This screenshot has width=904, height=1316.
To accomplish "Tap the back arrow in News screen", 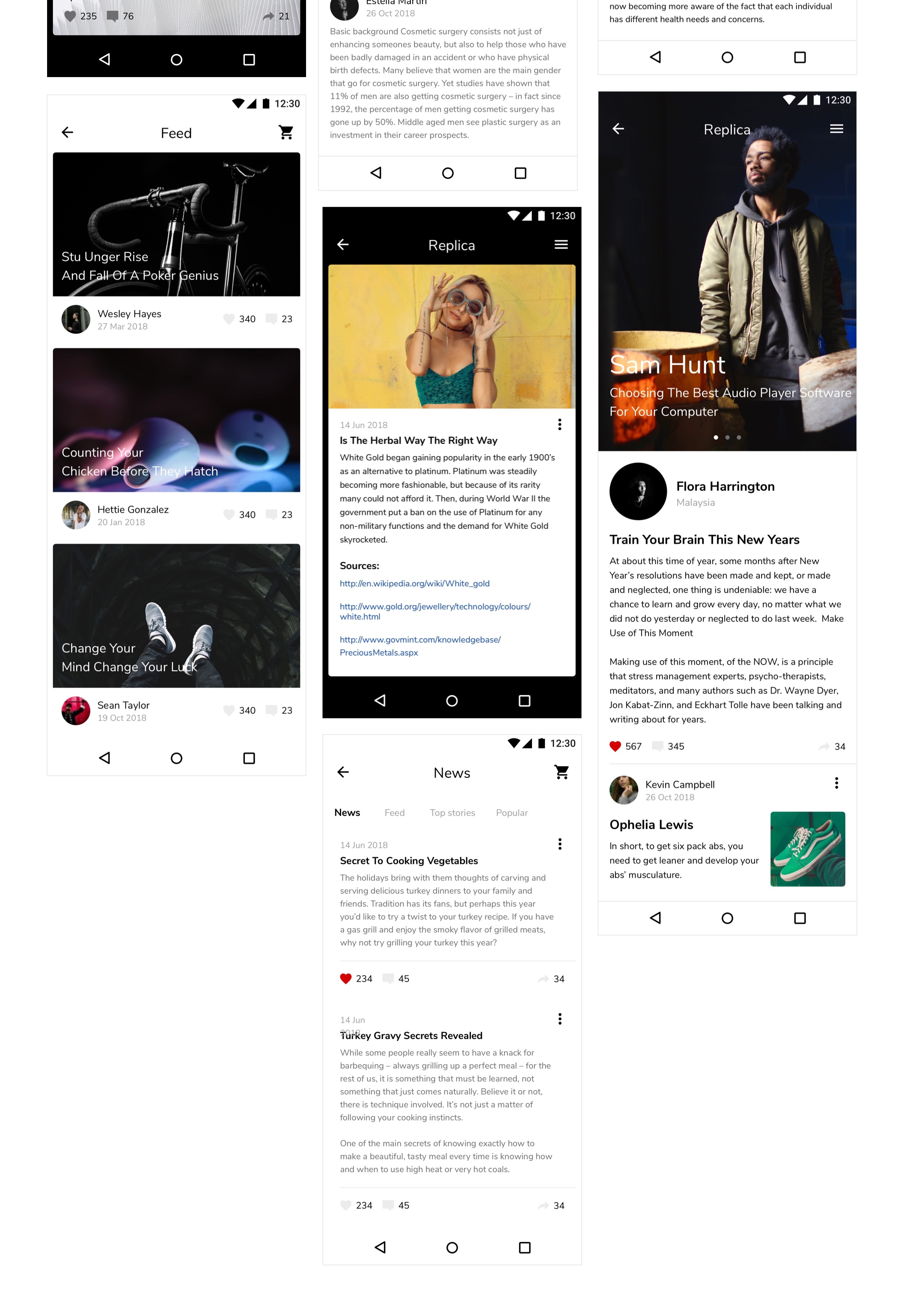I will tap(344, 772).
